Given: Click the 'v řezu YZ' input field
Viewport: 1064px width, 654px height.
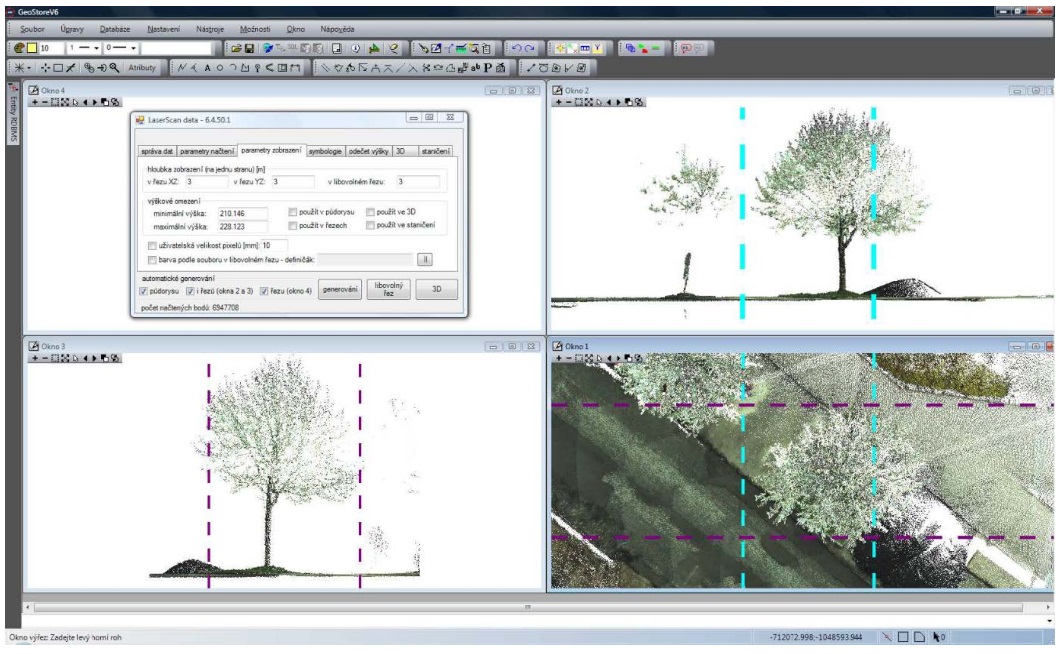Looking at the screenshot, I should [x=292, y=182].
